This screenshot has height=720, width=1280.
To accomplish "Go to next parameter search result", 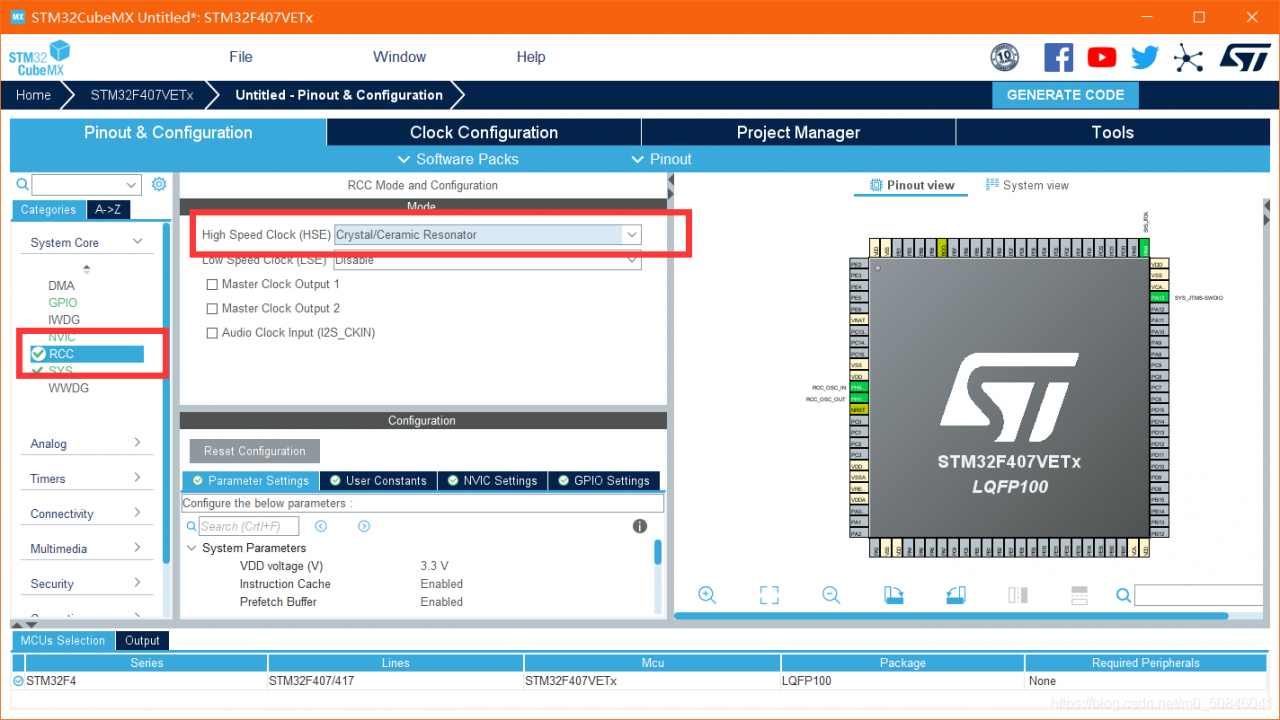I will (x=364, y=526).
